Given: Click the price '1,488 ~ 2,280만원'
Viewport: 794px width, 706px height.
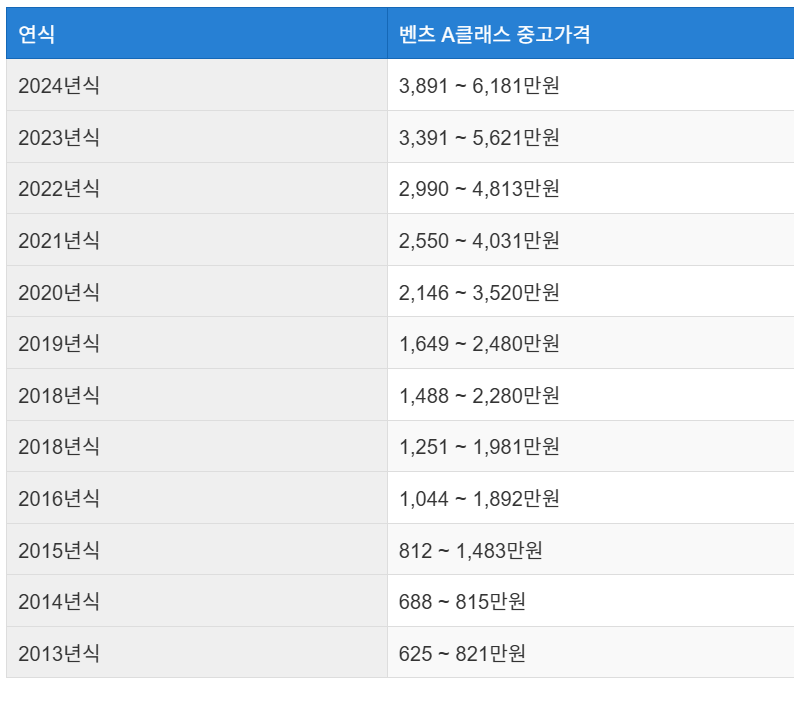Looking at the screenshot, I should coord(479,395).
